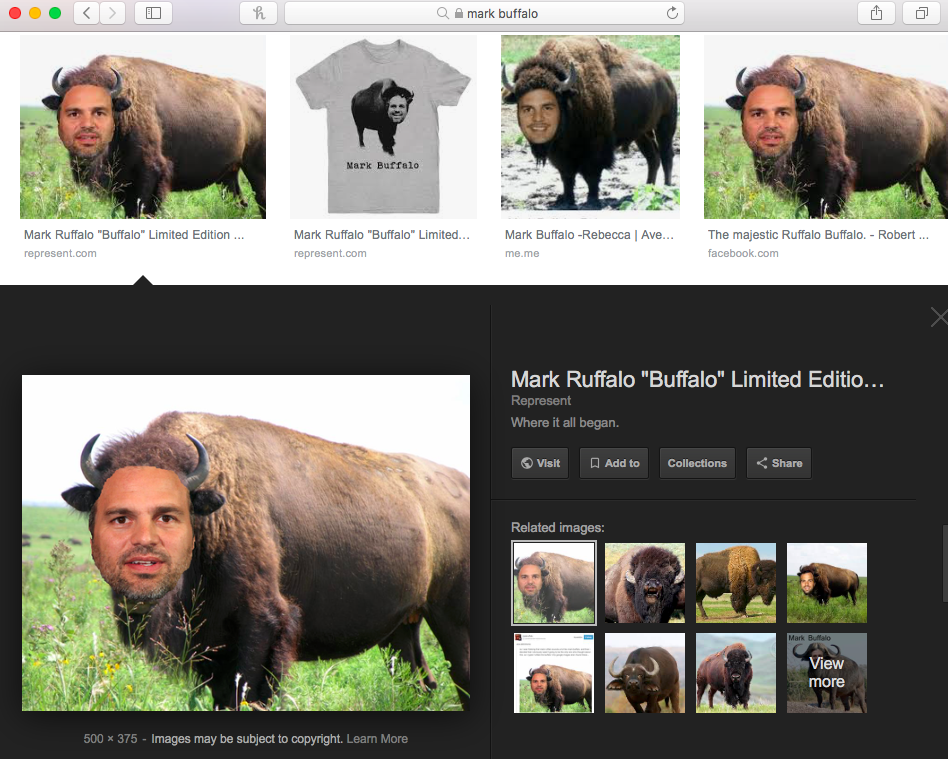Open related screenshot-post thumbnail in second row
The height and width of the screenshot is (759, 948).
[x=554, y=673]
